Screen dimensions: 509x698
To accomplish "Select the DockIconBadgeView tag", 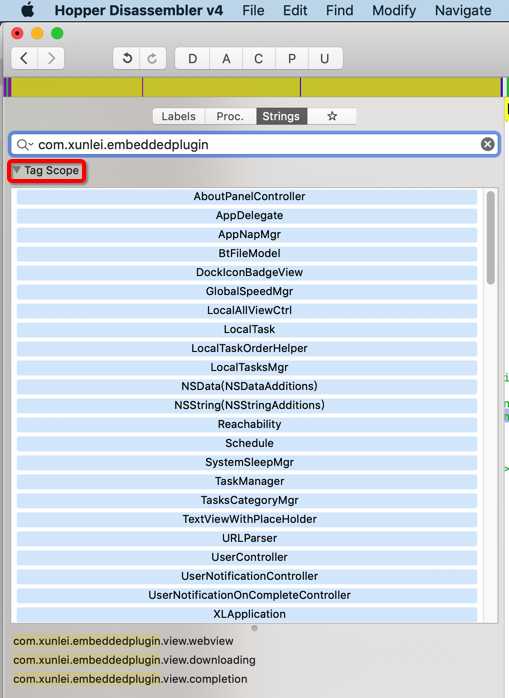I will (x=247, y=272).
